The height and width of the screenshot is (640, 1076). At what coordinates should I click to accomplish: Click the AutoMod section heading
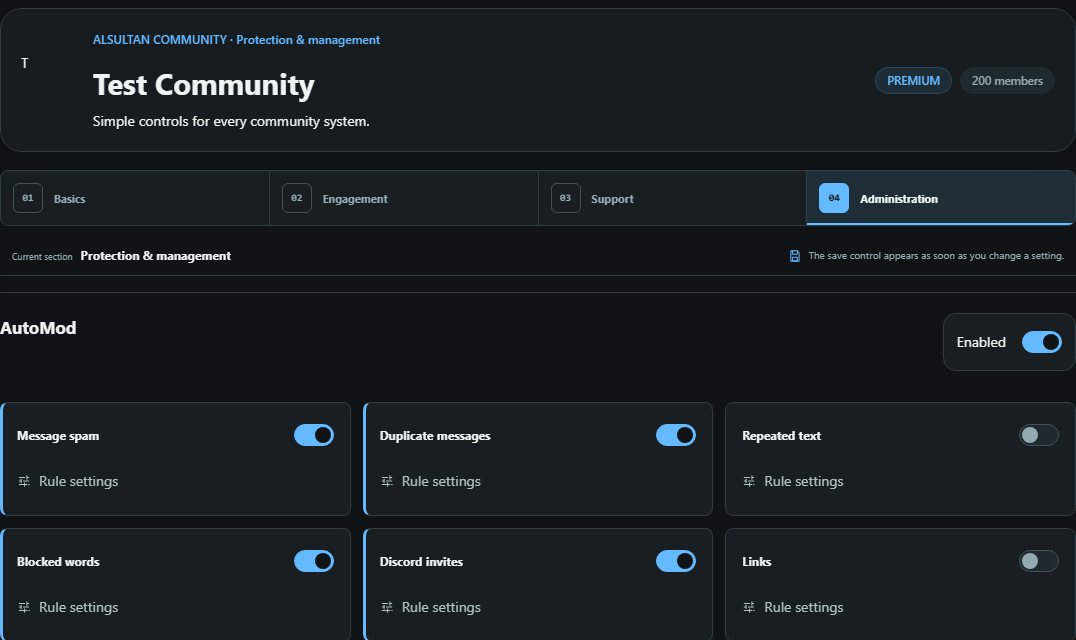[x=38, y=328]
